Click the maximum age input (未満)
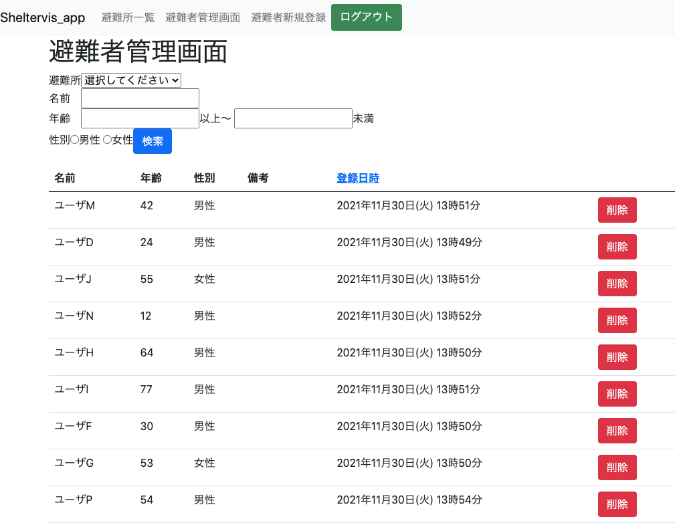The height and width of the screenshot is (527, 675). click(x=293, y=118)
